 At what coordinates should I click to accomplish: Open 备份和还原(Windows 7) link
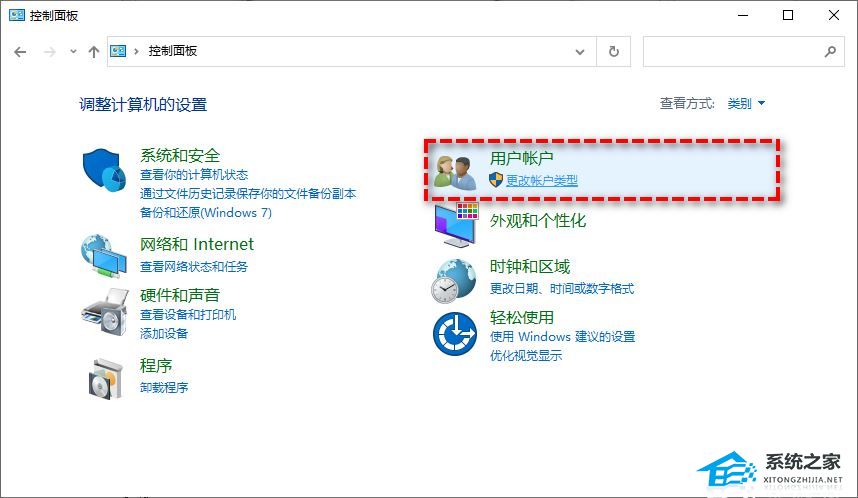[206, 212]
